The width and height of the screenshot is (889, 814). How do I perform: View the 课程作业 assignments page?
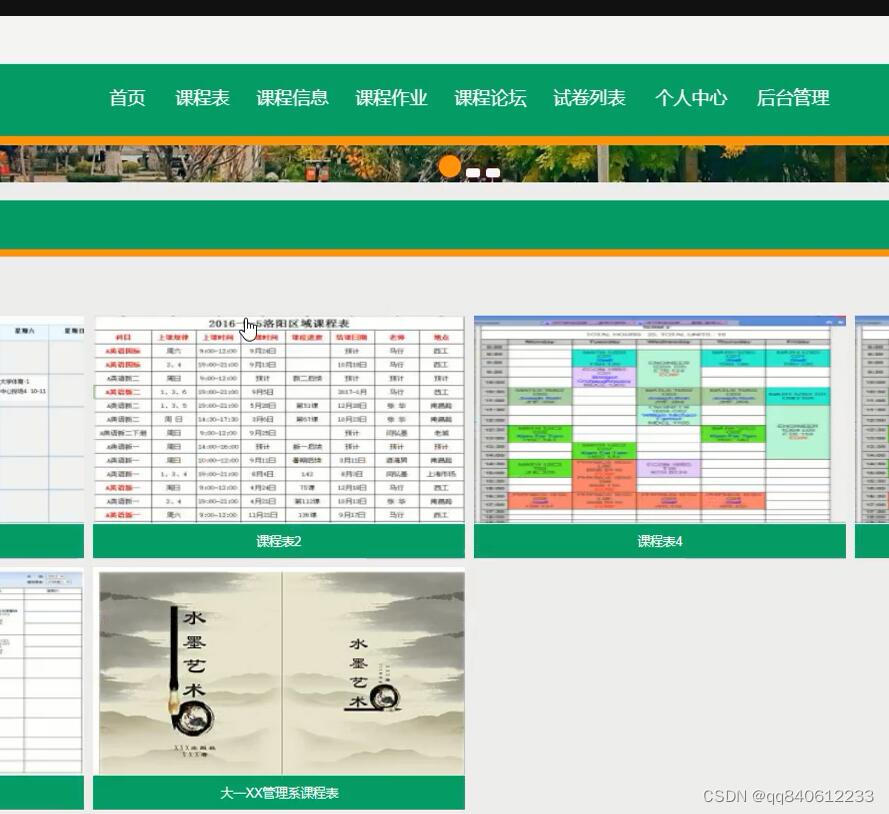391,98
